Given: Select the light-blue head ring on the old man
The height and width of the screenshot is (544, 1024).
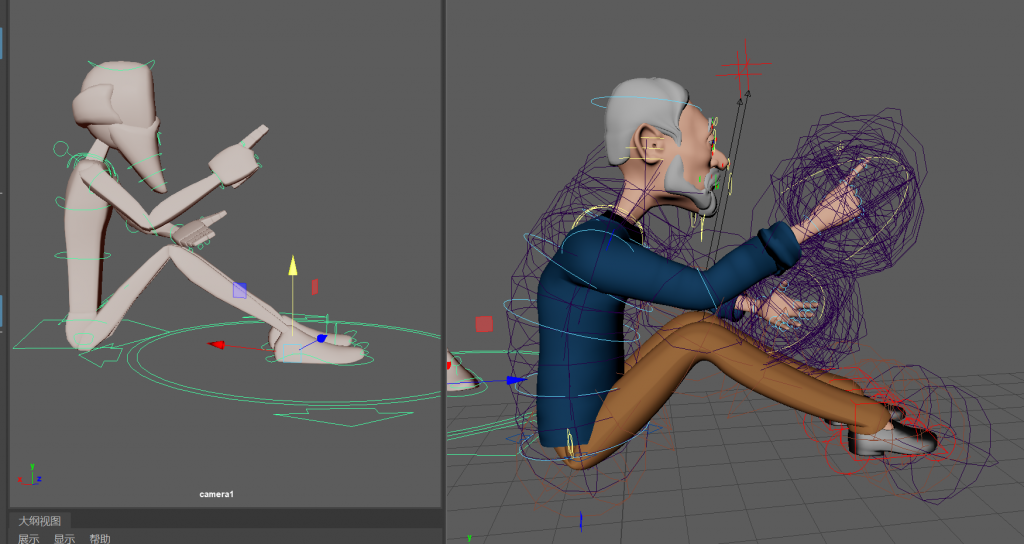Looking at the screenshot, I should [x=647, y=104].
